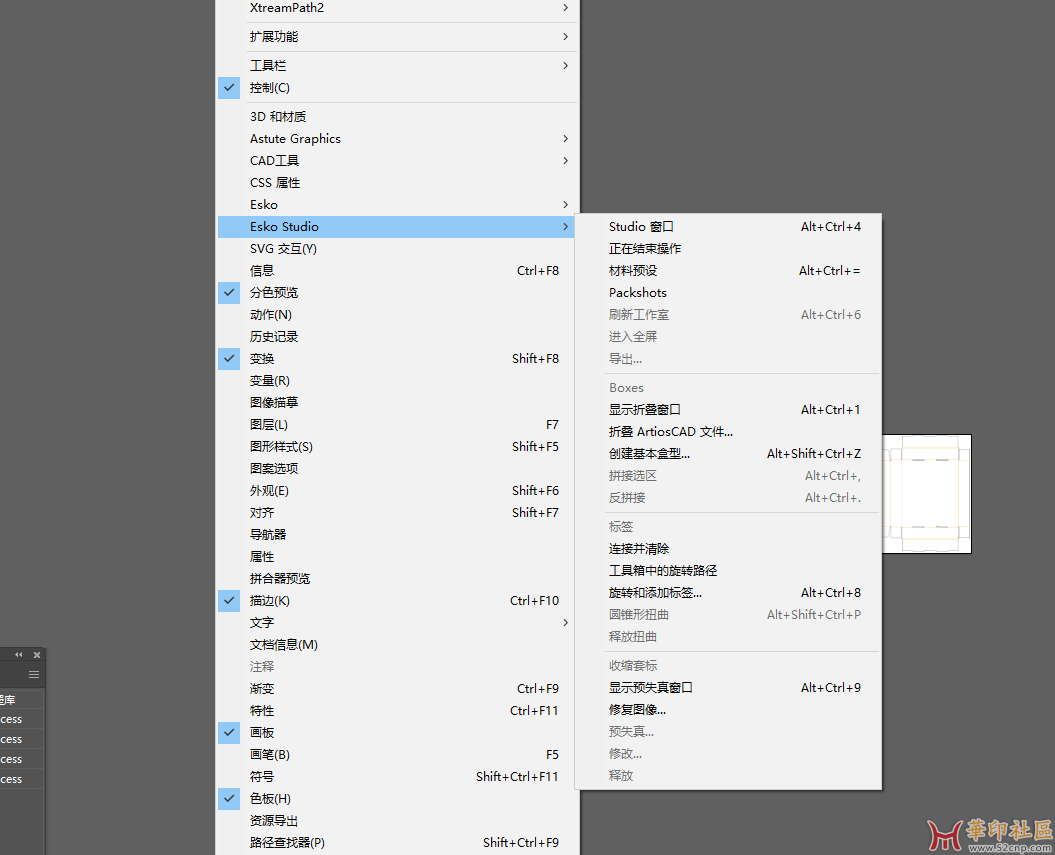
Task: Choose 折叠 ArtiosCAD 文件...
Action: click(x=728, y=432)
